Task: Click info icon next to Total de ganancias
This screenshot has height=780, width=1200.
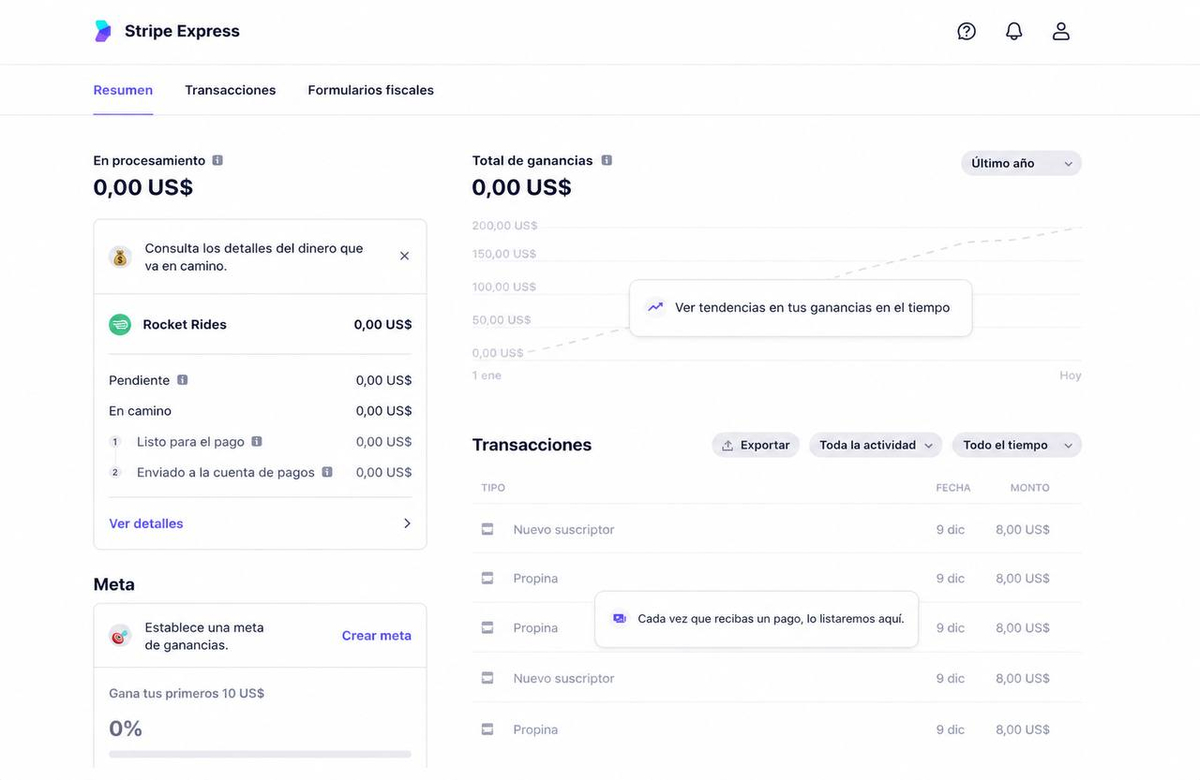Action: pos(606,160)
